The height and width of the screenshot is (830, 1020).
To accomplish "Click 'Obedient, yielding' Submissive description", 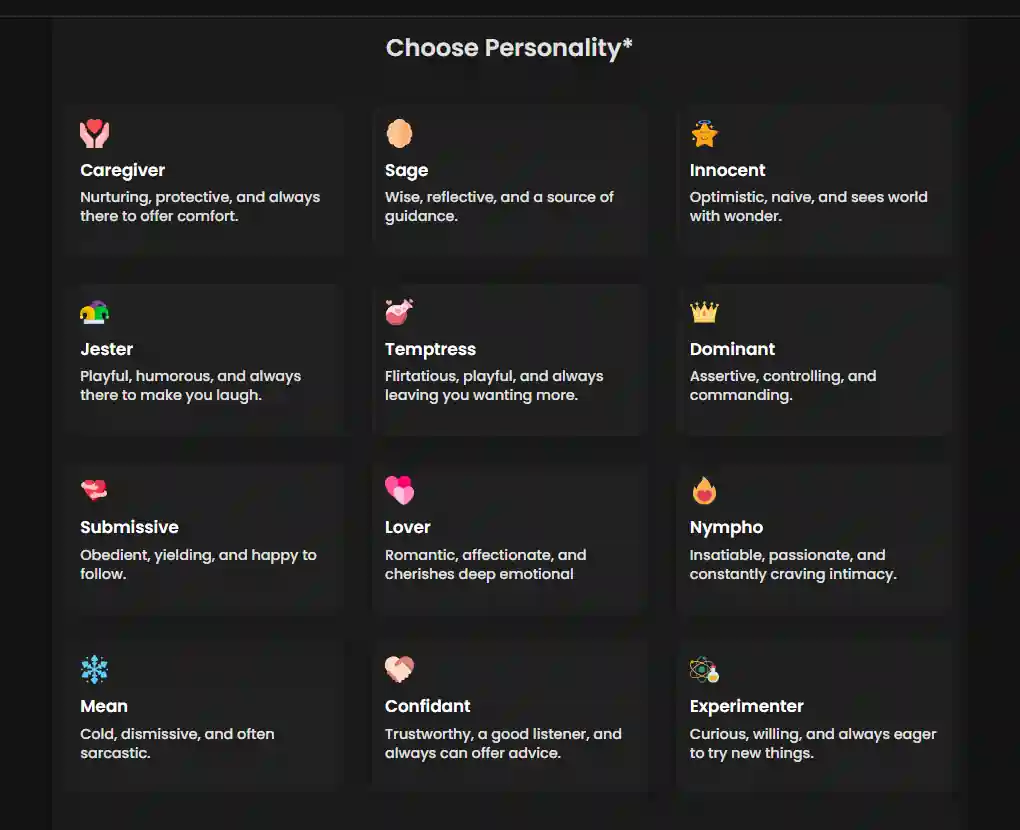I will click(x=198, y=564).
